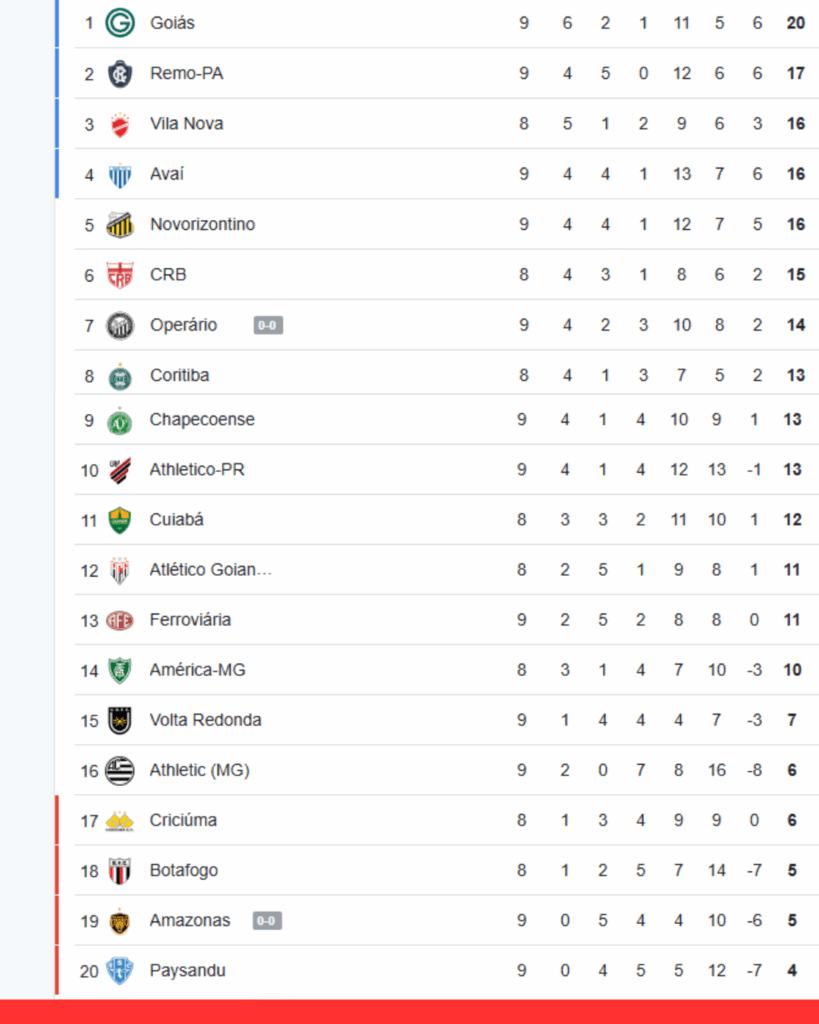
Task: Select the Chapecoense green badge
Action: (x=120, y=421)
